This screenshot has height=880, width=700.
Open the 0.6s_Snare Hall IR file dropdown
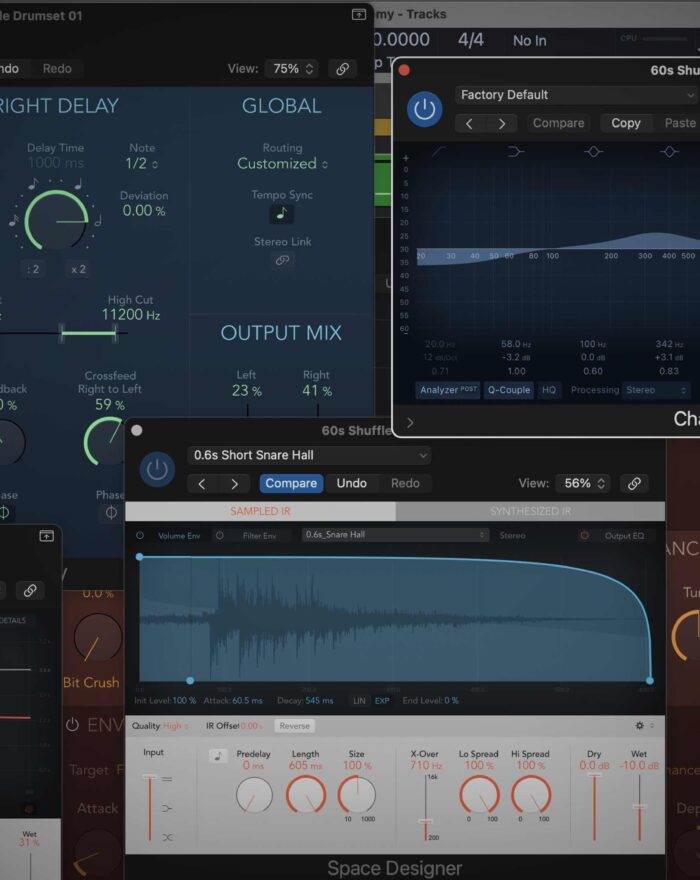[x=395, y=535]
